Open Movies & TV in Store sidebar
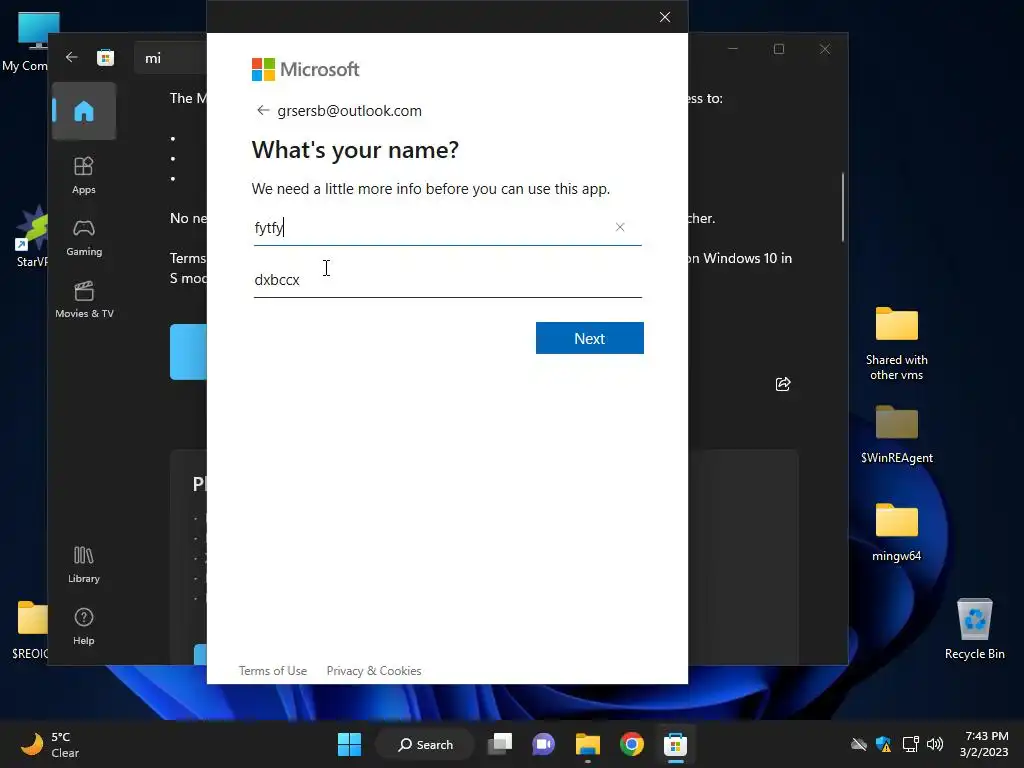This screenshot has height=768, width=1024. [x=84, y=300]
